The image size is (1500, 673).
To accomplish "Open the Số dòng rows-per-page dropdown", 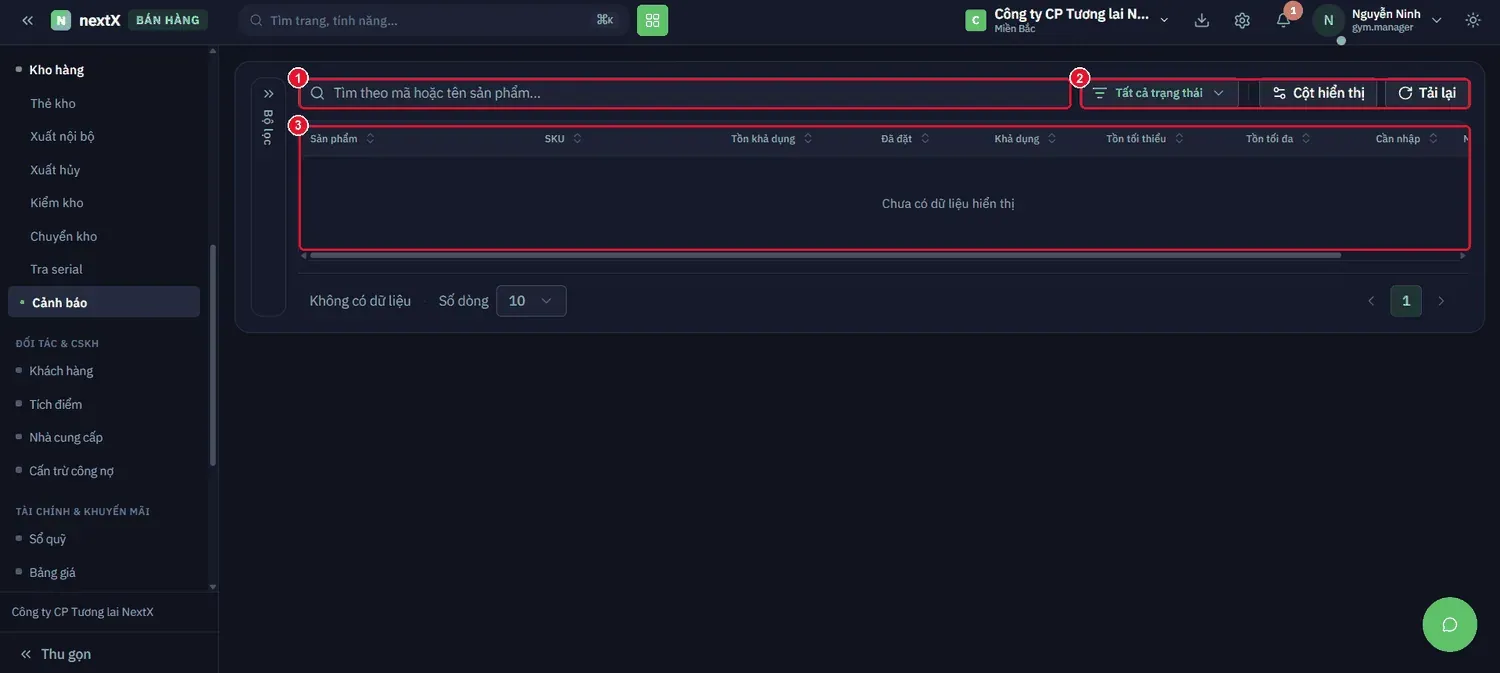I will [x=531, y=301].
